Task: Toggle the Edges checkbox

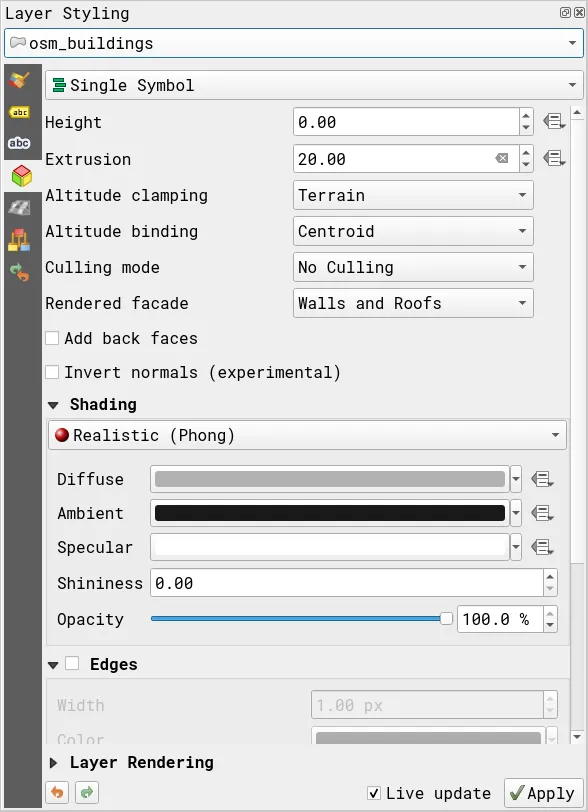Action: pyautogui.click(x=72, y=663)
